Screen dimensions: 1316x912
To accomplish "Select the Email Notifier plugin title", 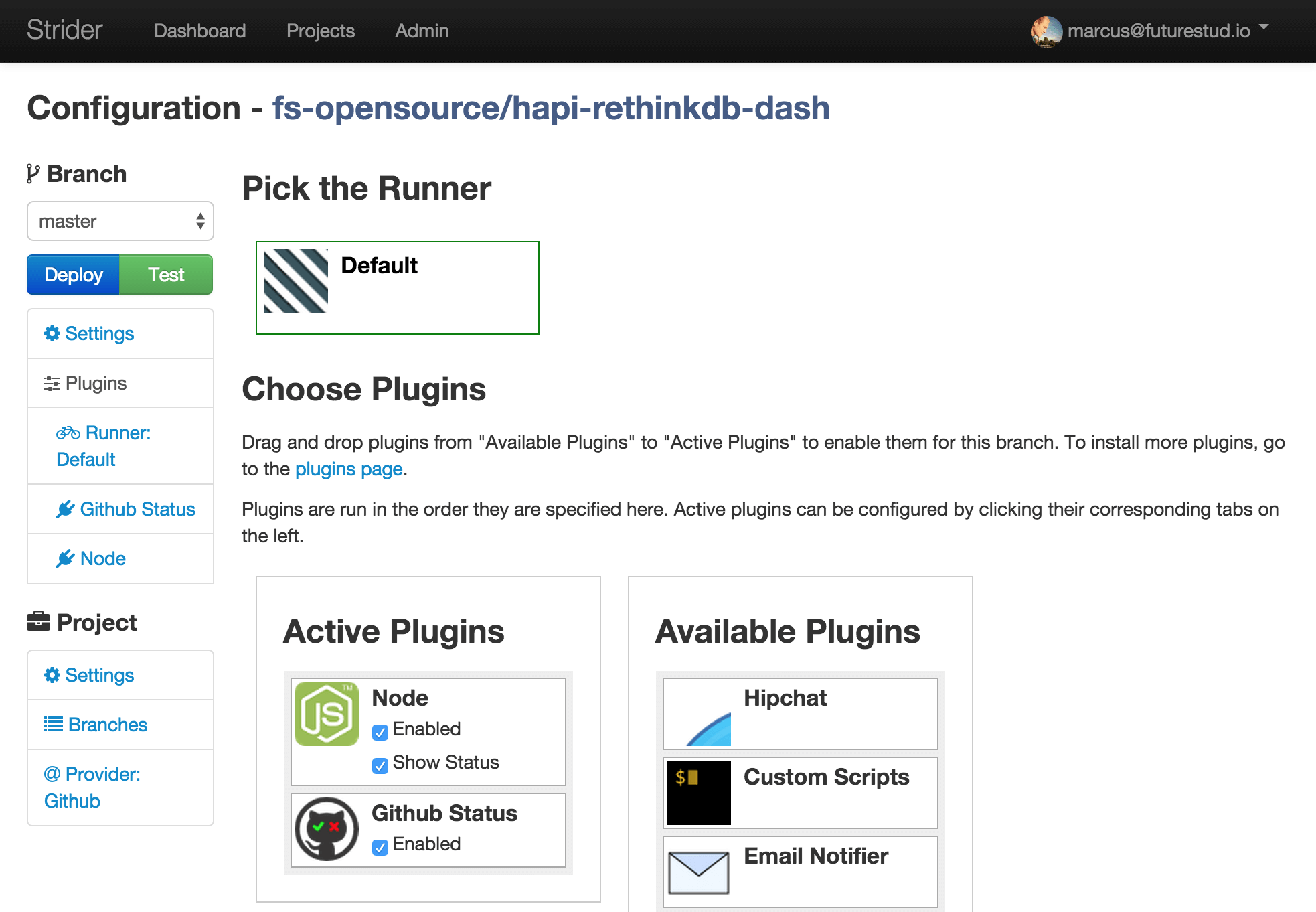I will coord(816,856).
